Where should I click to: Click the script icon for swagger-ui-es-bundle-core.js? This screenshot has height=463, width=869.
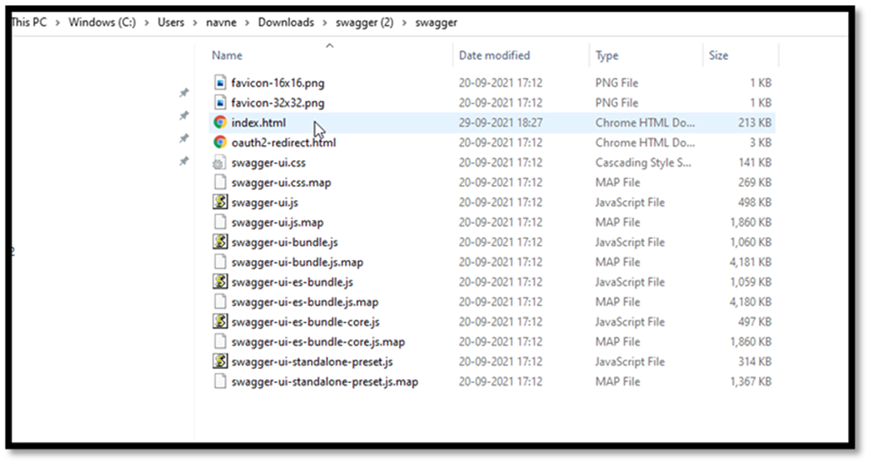[220, 322]
